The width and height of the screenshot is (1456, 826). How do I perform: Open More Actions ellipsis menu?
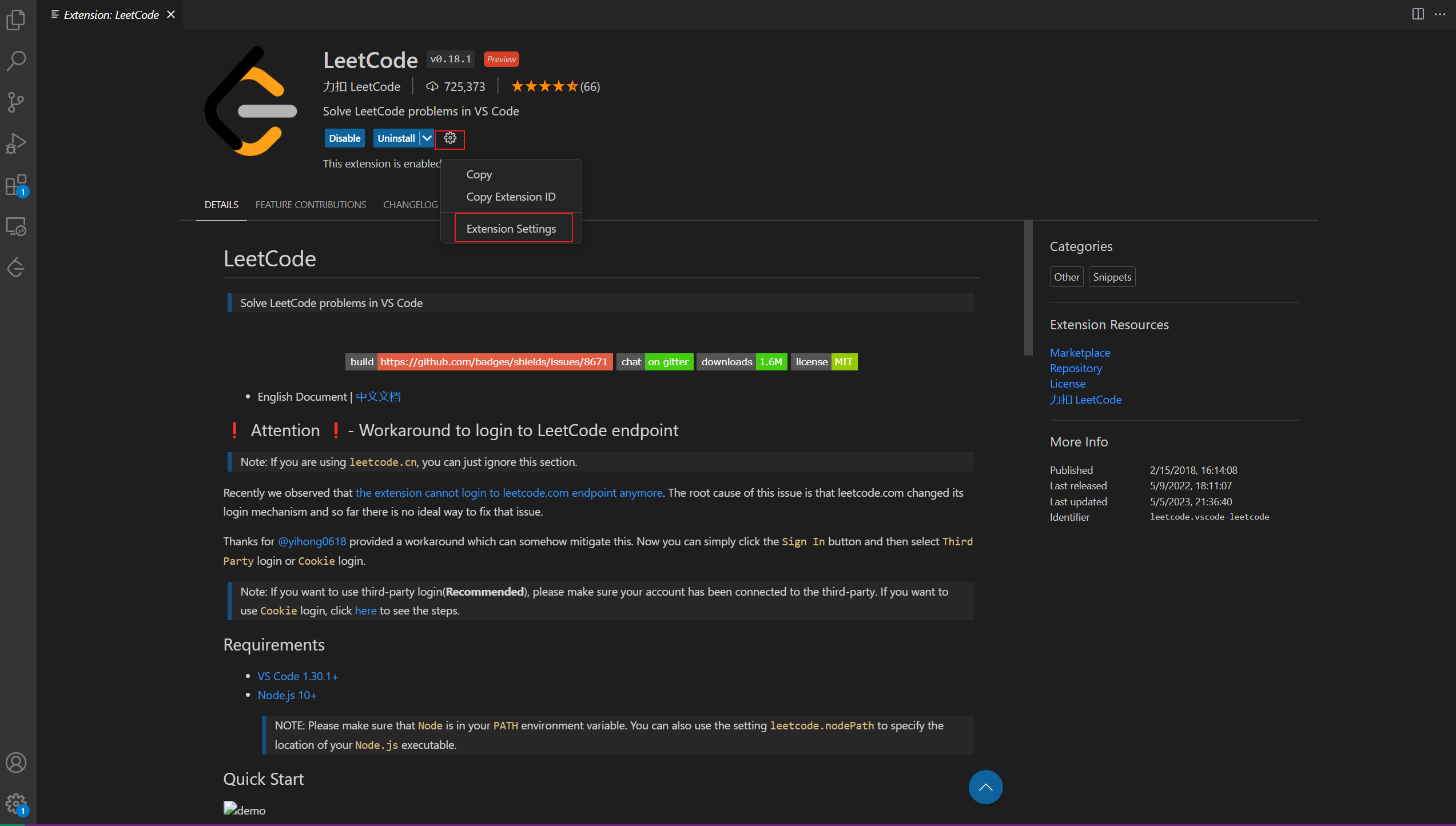pos(1440,14)
